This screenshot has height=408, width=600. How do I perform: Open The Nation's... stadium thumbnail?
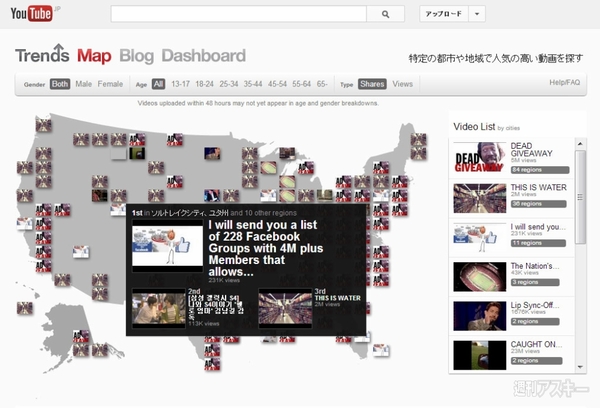(479, 277)
